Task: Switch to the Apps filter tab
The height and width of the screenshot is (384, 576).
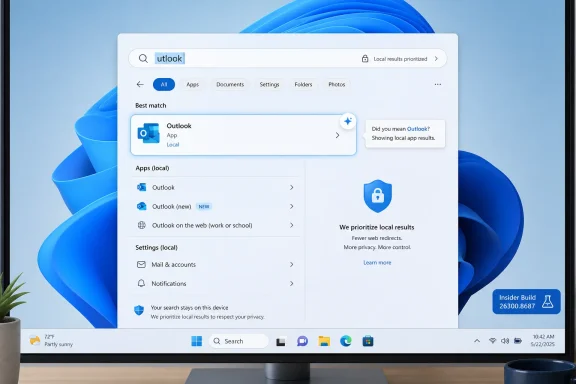Action: (x=192, y=85)
